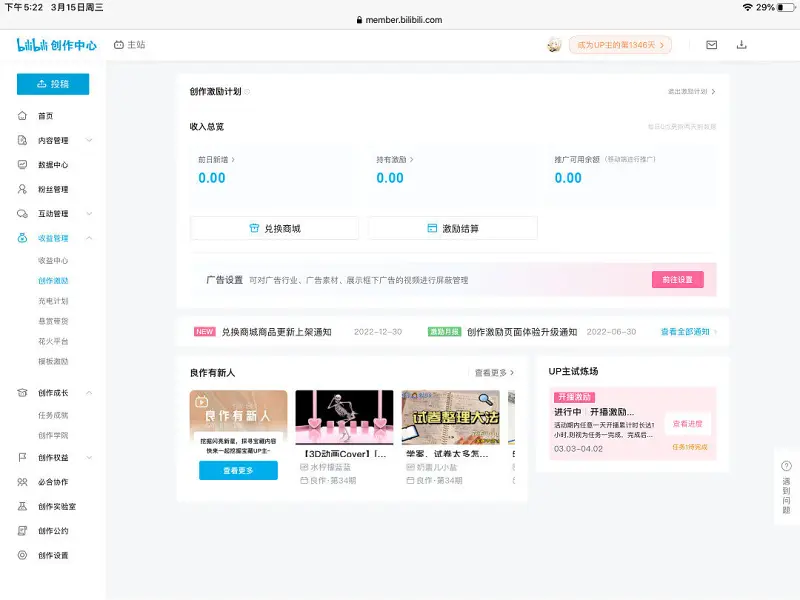Expand 内容管理 with its chevron
The image size is (800, 600).
(x=89, y=140)
